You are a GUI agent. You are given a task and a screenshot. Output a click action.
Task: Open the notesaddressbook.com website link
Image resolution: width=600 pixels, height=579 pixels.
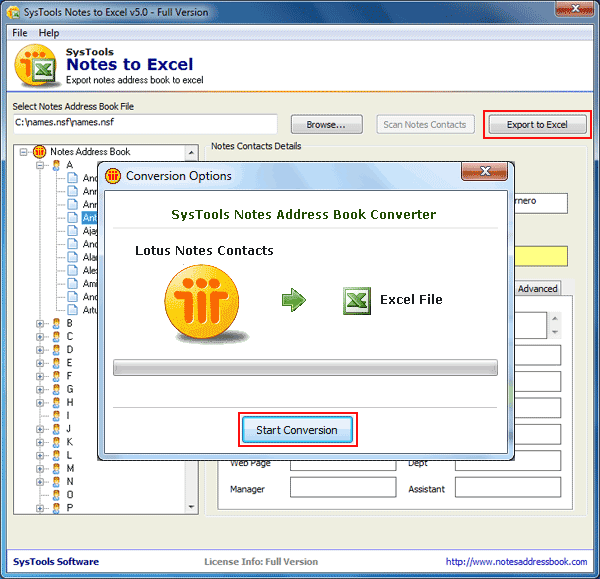(x=516, y=561)
